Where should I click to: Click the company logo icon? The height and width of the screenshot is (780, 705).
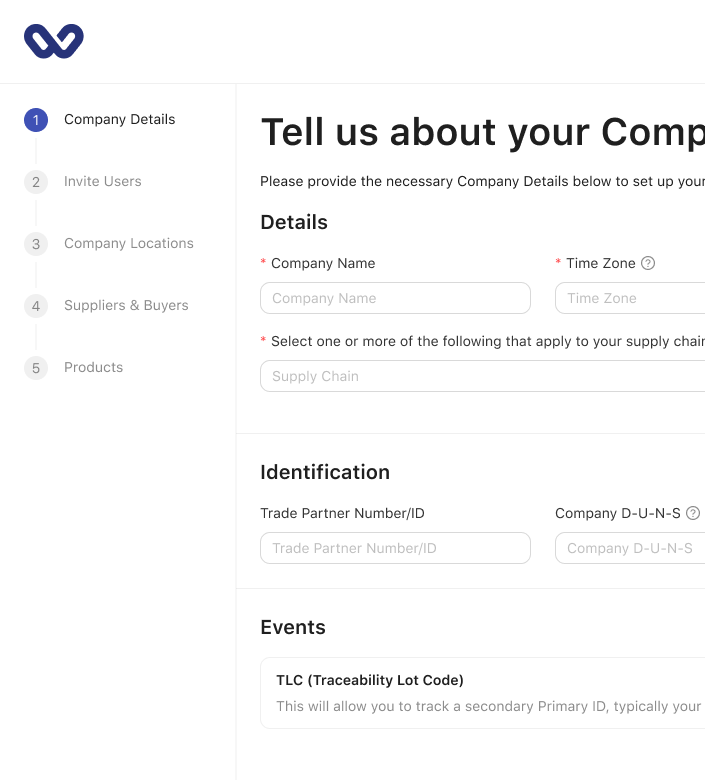coord(54,41)
